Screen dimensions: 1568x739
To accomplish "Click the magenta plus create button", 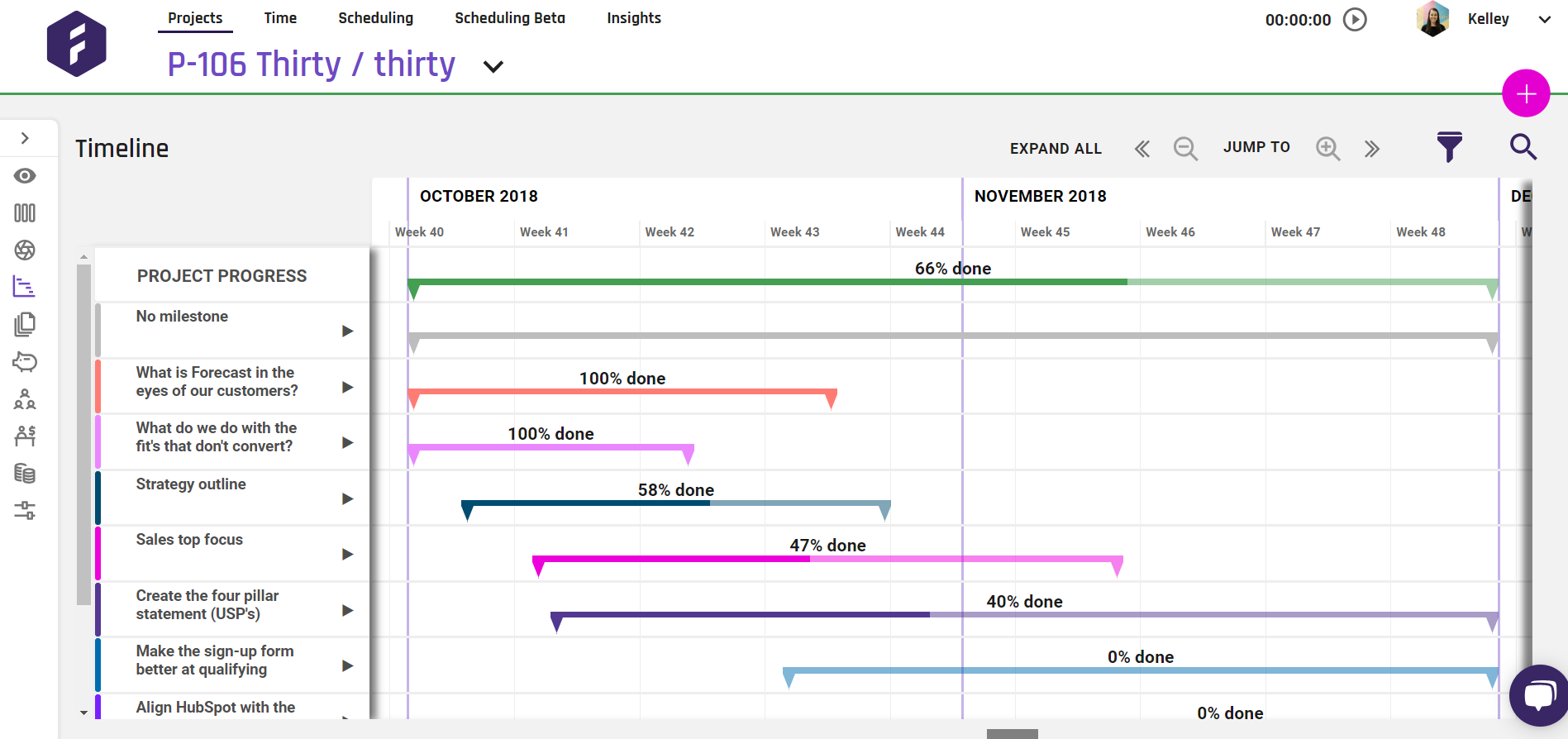I will click(x=1526, y=93).
